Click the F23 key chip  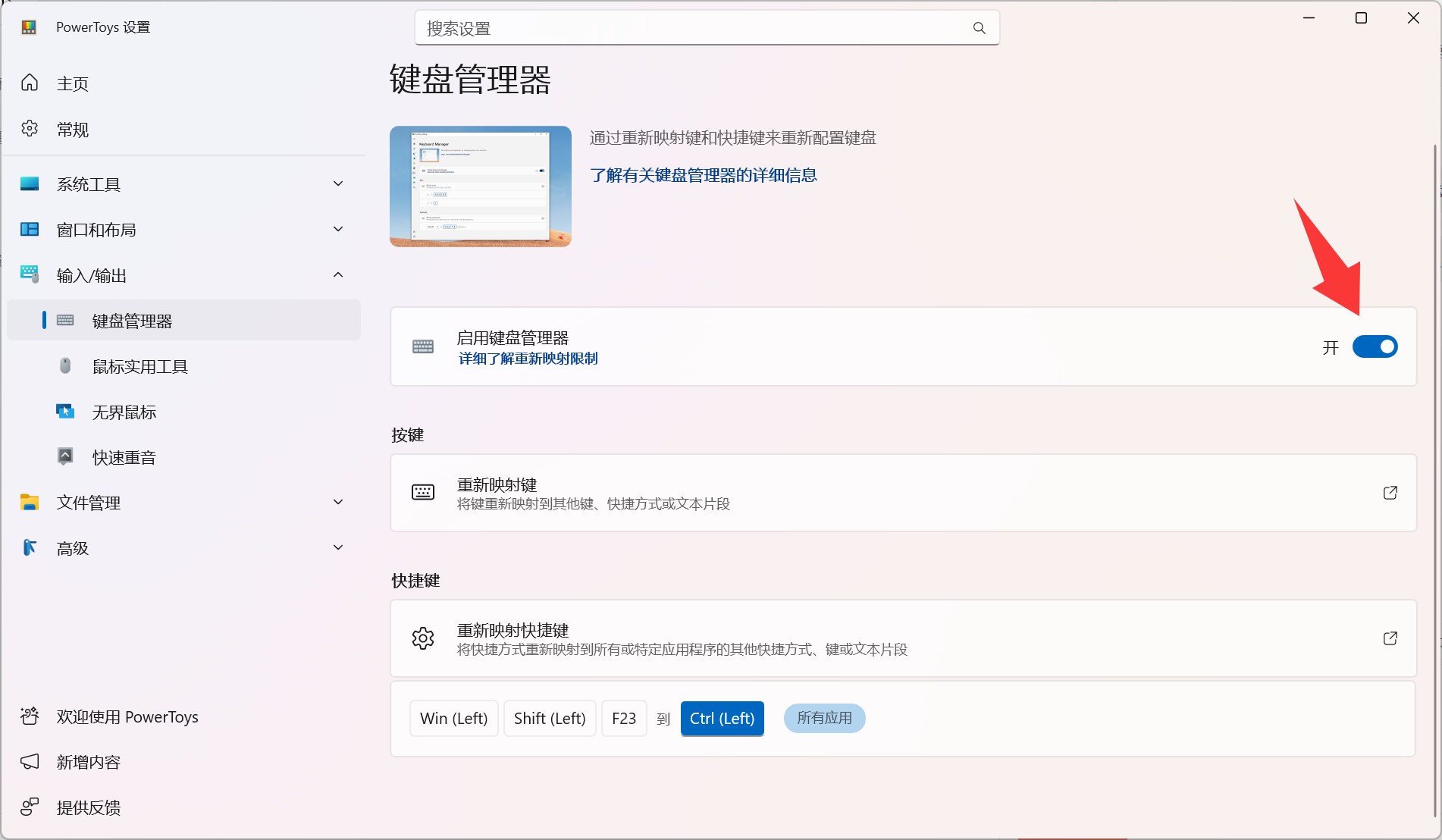coord(624,718)
